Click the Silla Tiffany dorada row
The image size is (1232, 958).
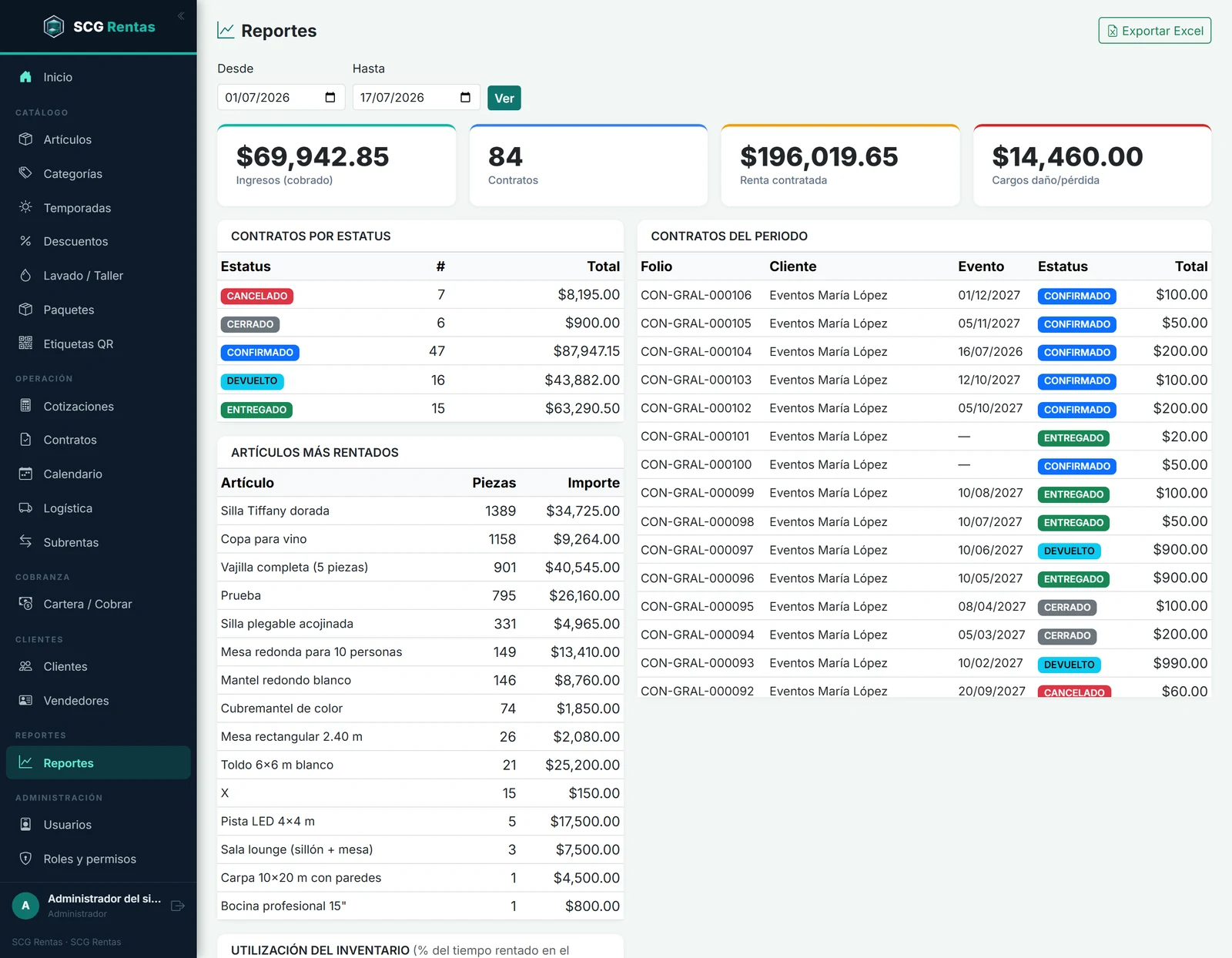[x=420, y=511]
